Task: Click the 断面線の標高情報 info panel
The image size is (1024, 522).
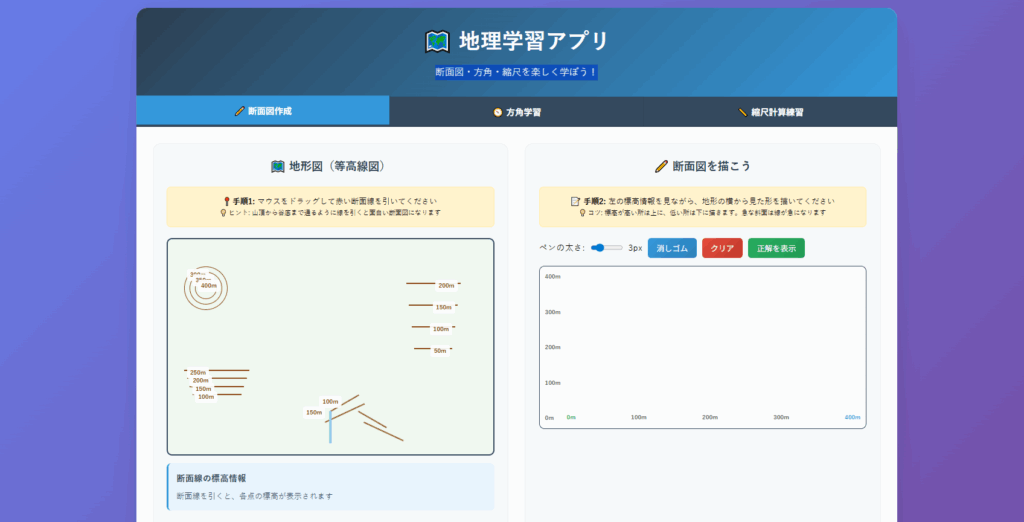Action: [x=330, y=486]
